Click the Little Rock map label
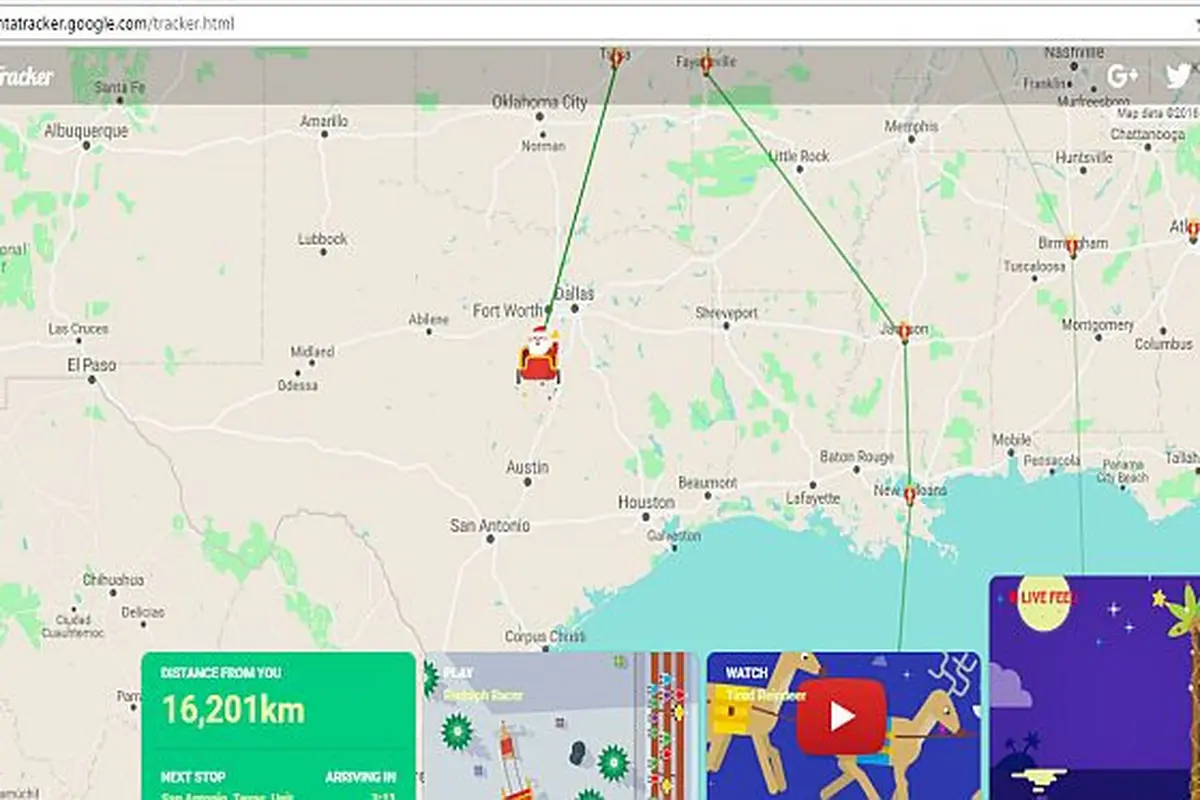Viewport: 1200px width, 800px height. [x=799, y=156]
